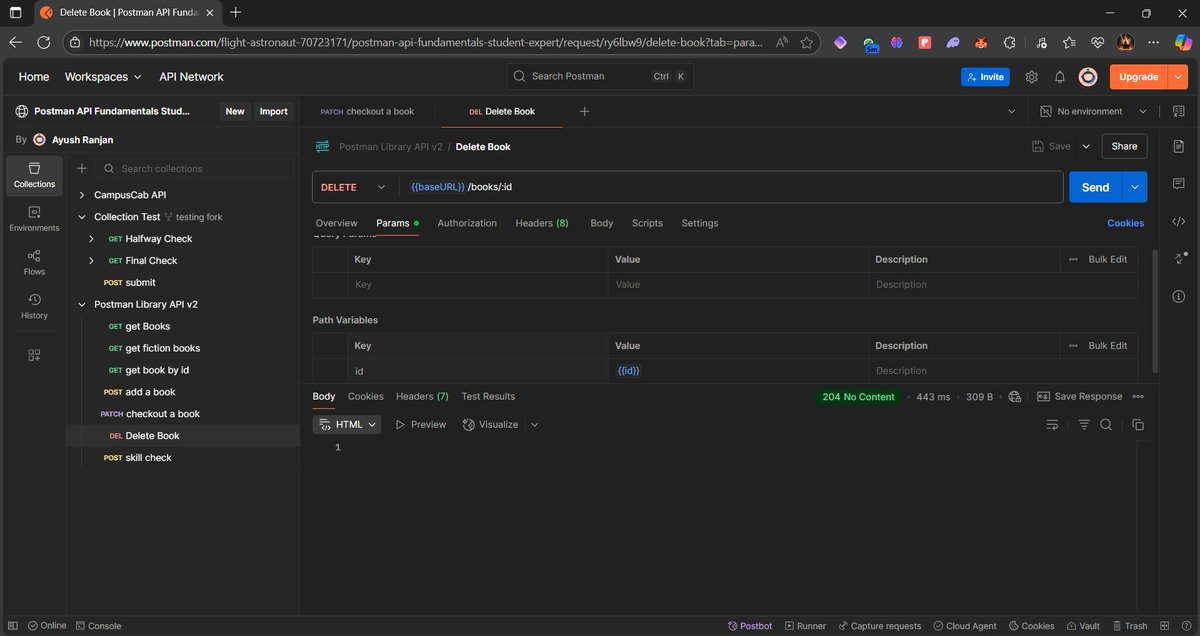Screen dimensions: 1200x636
Task: Open network information globe icon
Action: pyautogui.click(x=1015, y=397)
